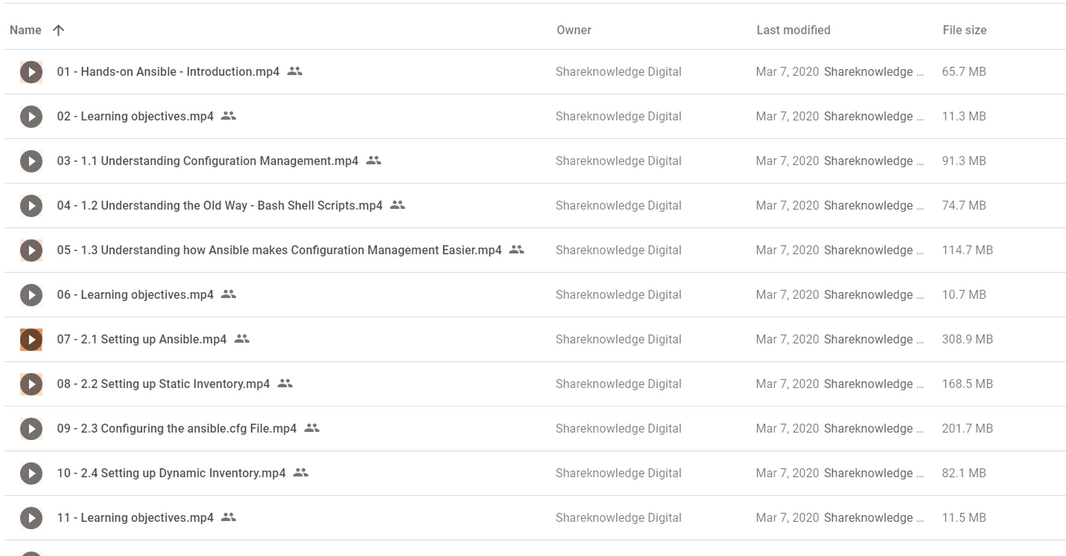The width and height of the screenshot is (1066, 556).
Task: Click video icon for 07 - 2.1 Setting up Ansible
Action: (31, 339)
